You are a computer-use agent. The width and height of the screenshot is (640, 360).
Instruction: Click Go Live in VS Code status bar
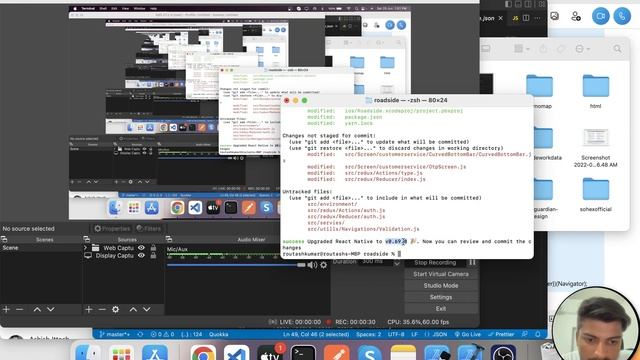[x=468, y=334]
